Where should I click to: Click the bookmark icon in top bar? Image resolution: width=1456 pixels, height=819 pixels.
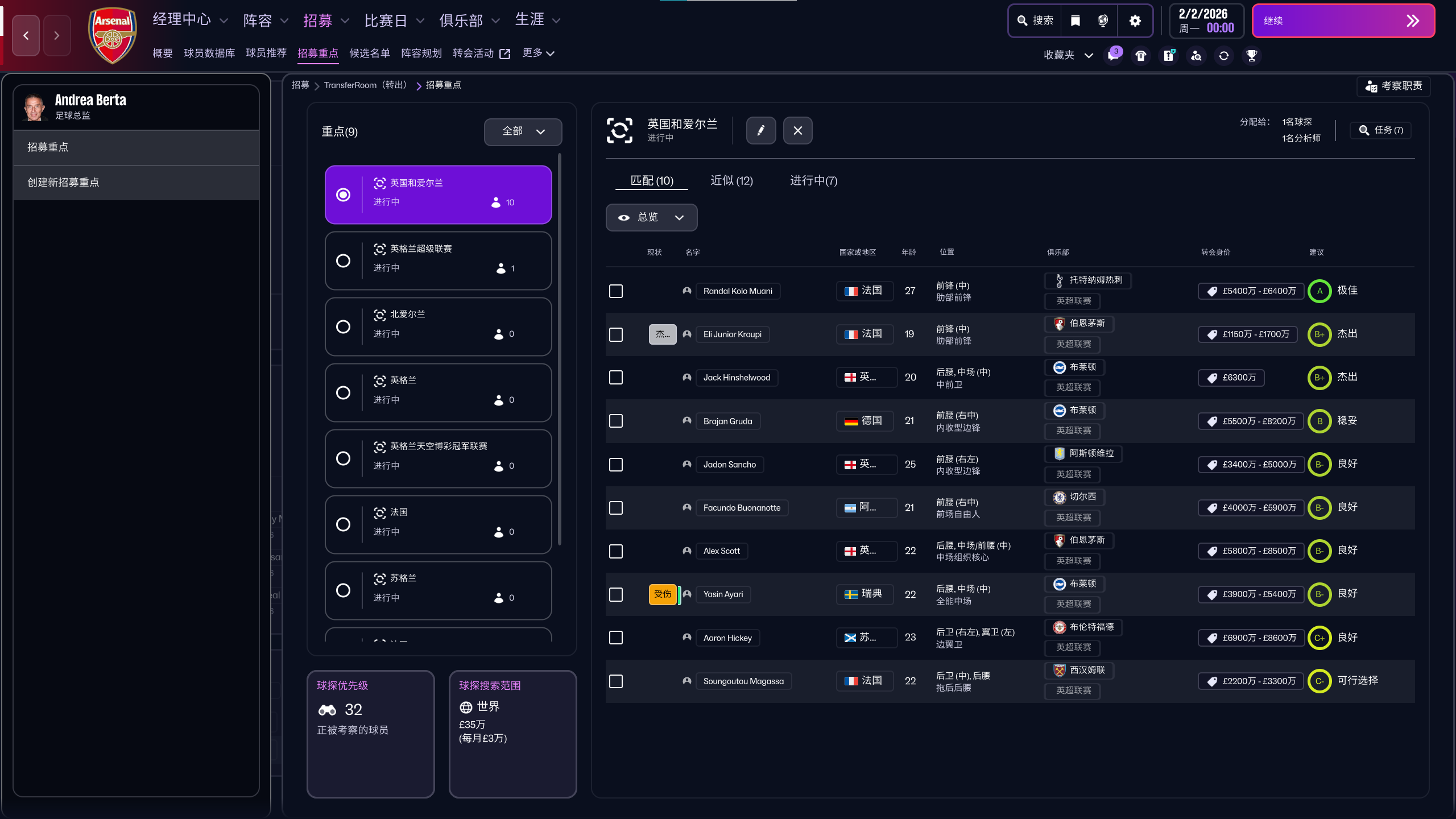click(1075, 21)
